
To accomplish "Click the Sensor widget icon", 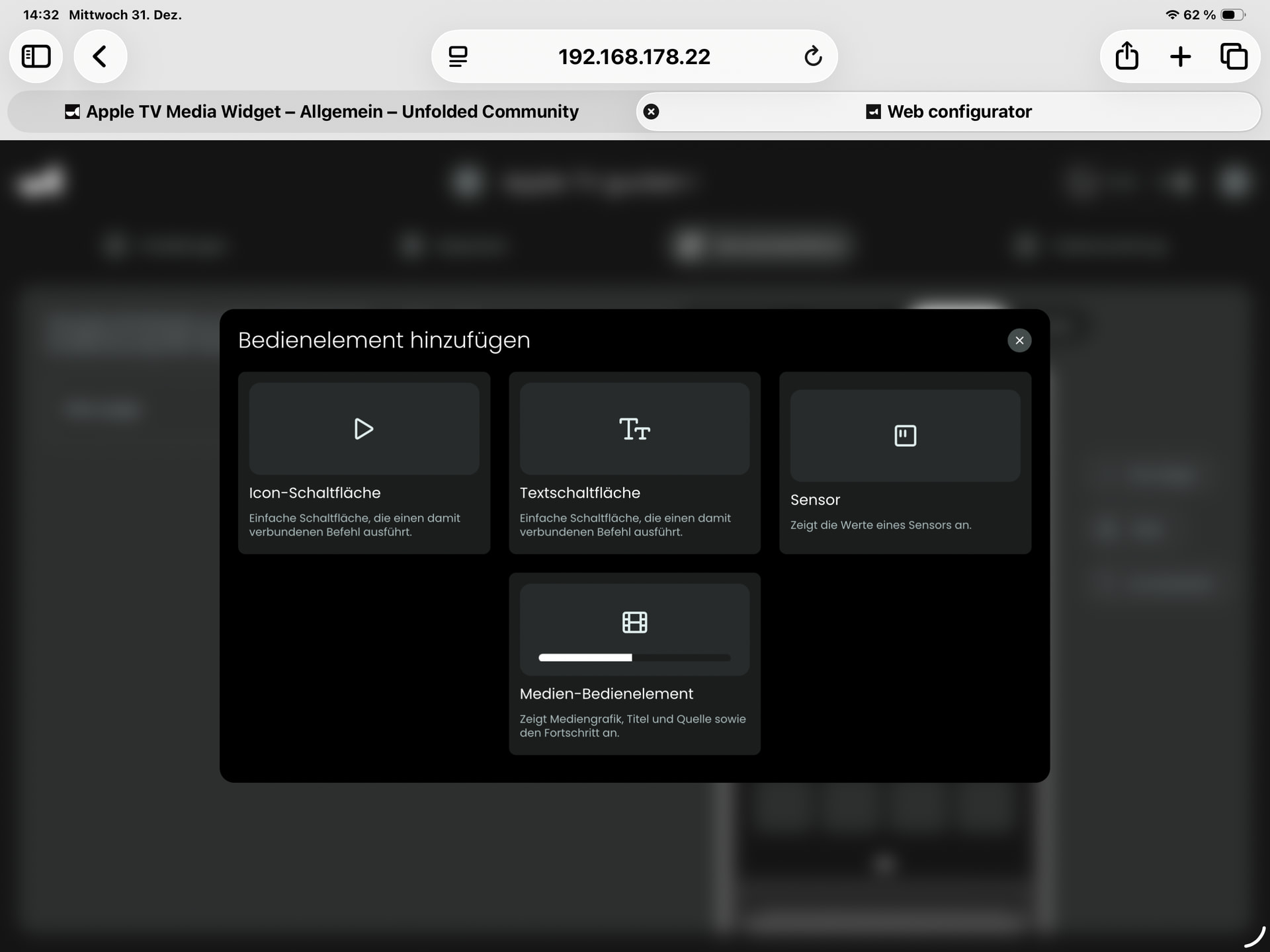I will pyautogui.click(x=905, y=436).
